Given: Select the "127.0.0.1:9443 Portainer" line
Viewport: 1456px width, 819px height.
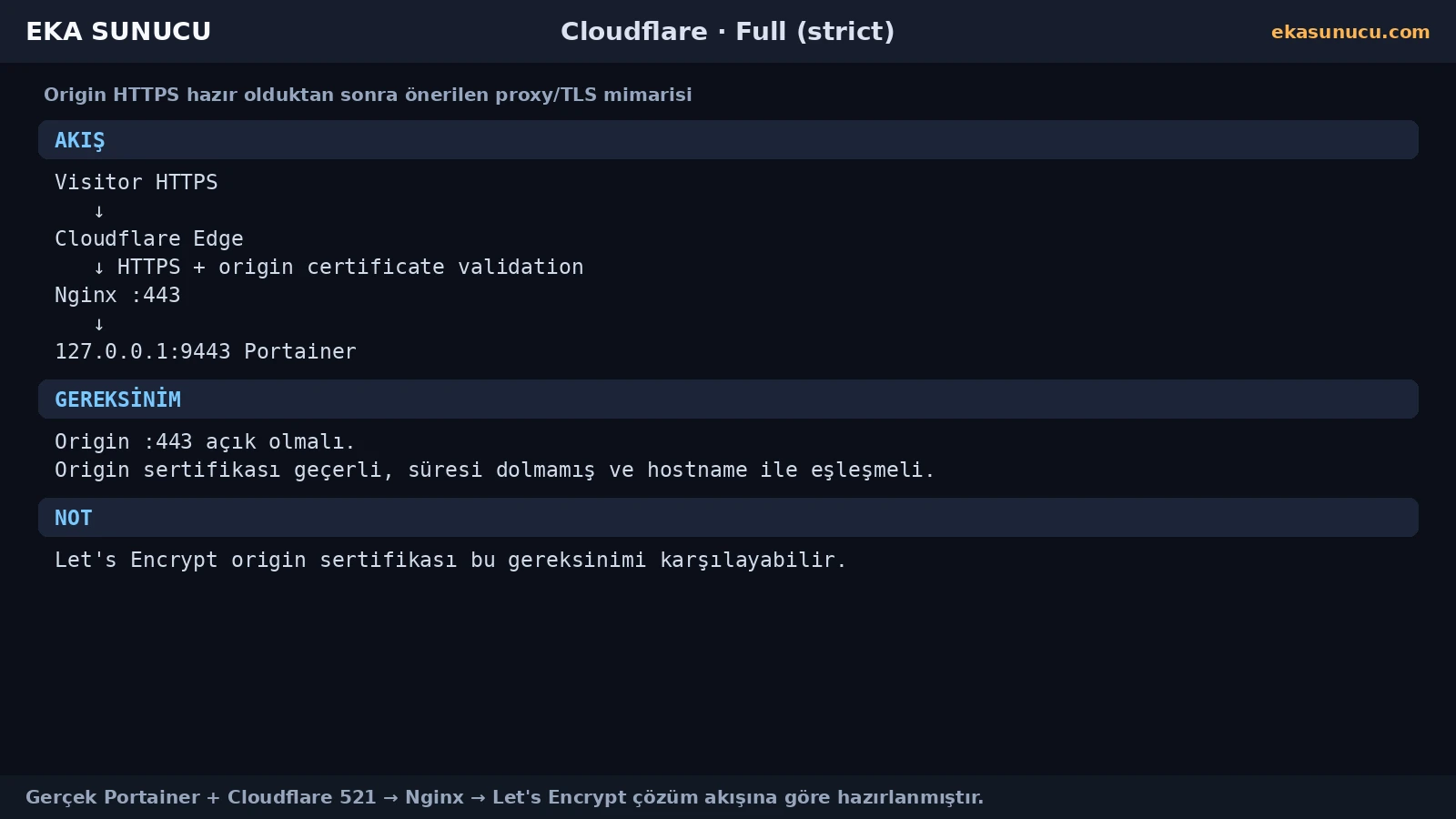Looking at the screenshot, I should tap(206, 351).
